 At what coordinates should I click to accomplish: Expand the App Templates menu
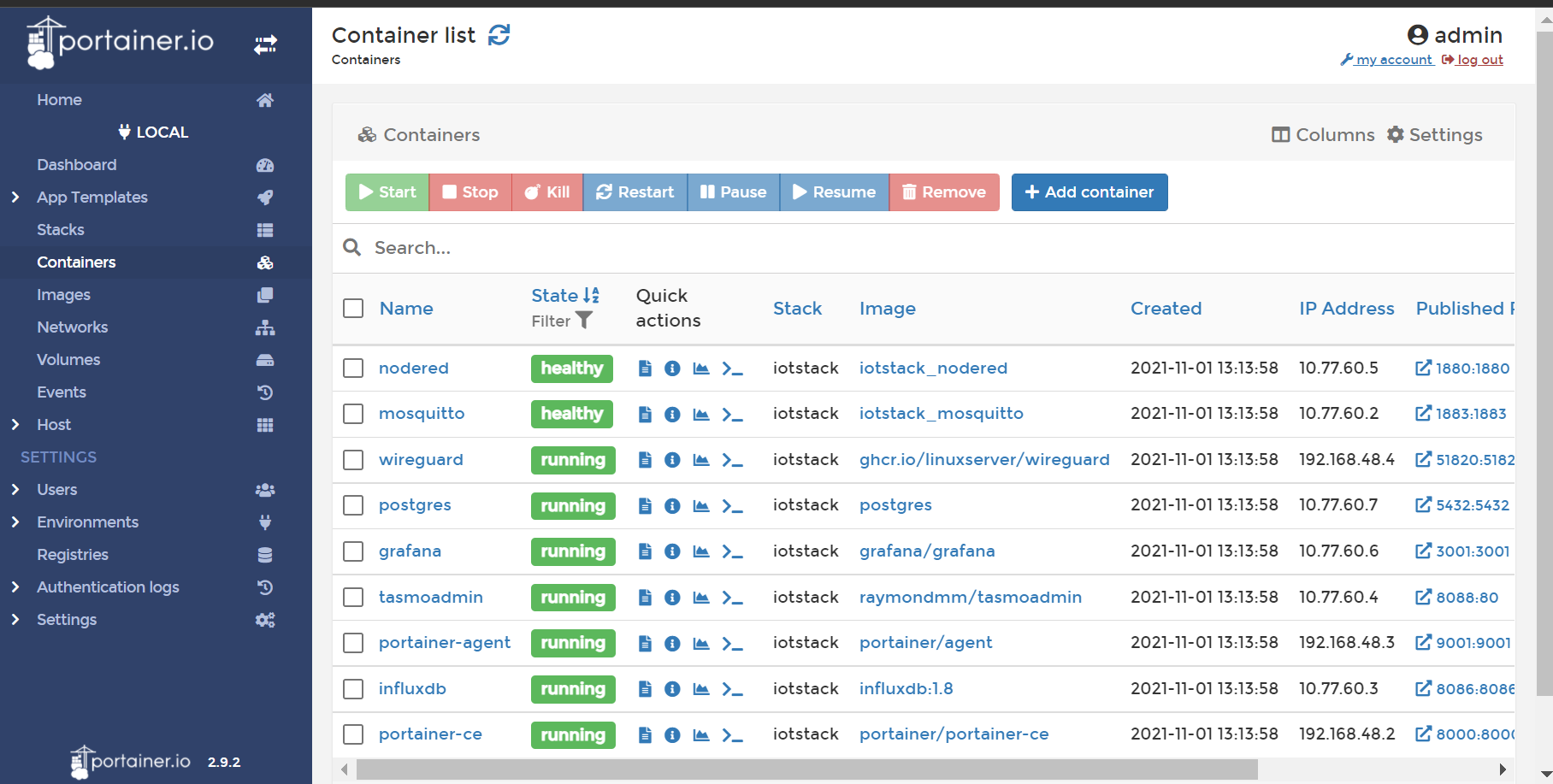tap(92, 197)
